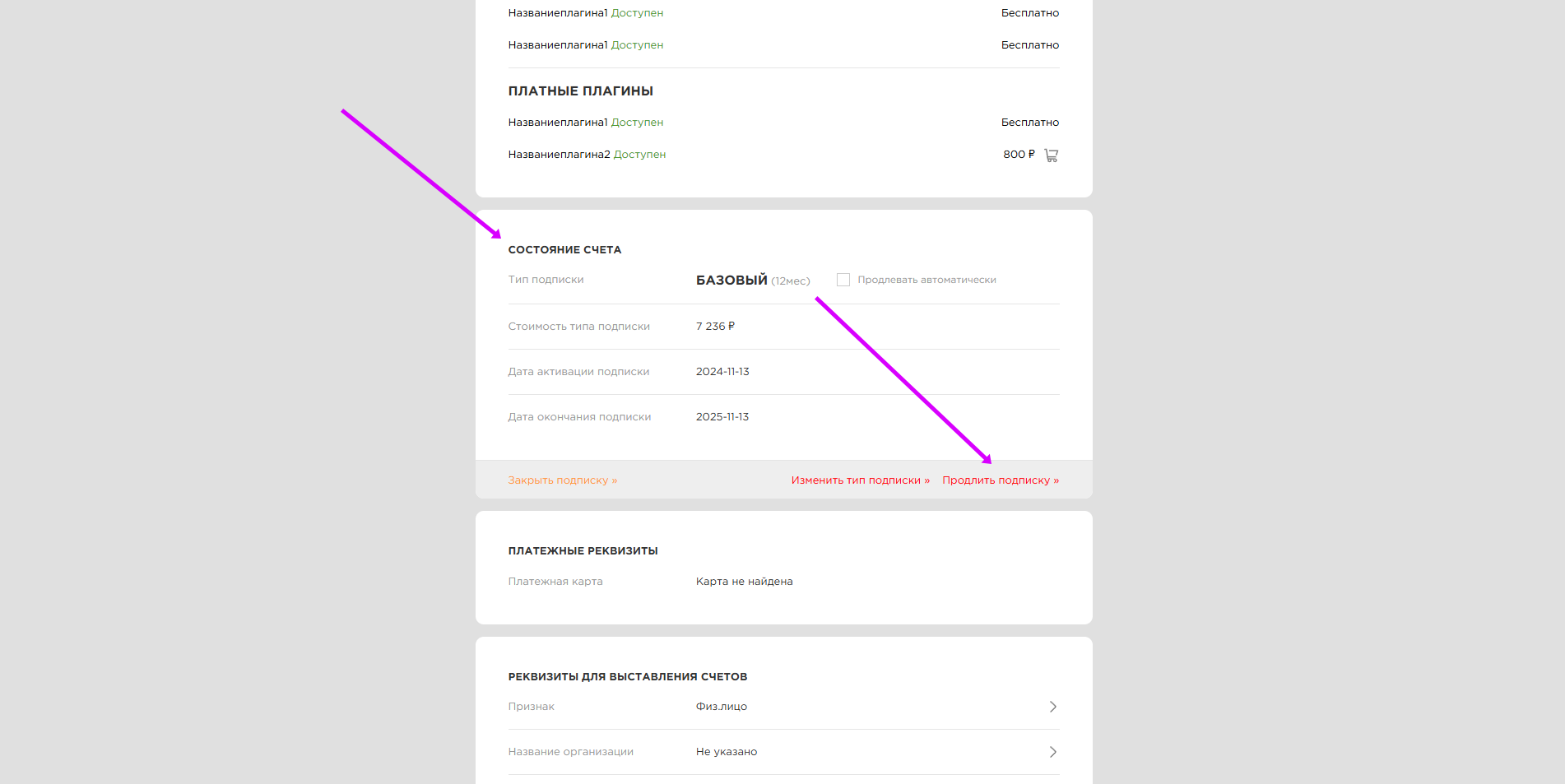
Task: Expand the Название организации row chevron
Action: coord(1052,752)
